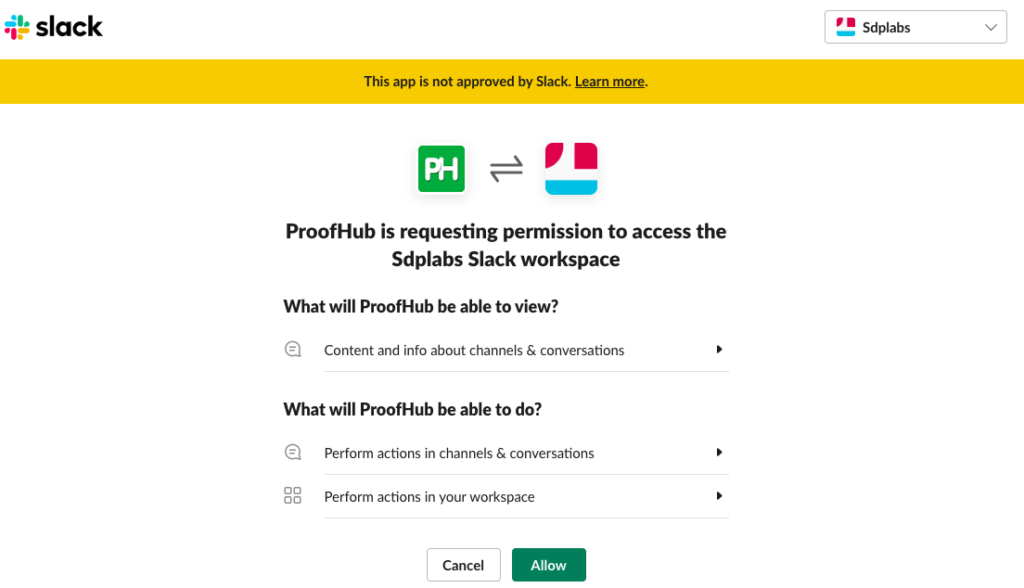Click the speech bubble icon beside perform actions permission
This screenshot has width=1024, height=588.
click(x=292, y=451)
